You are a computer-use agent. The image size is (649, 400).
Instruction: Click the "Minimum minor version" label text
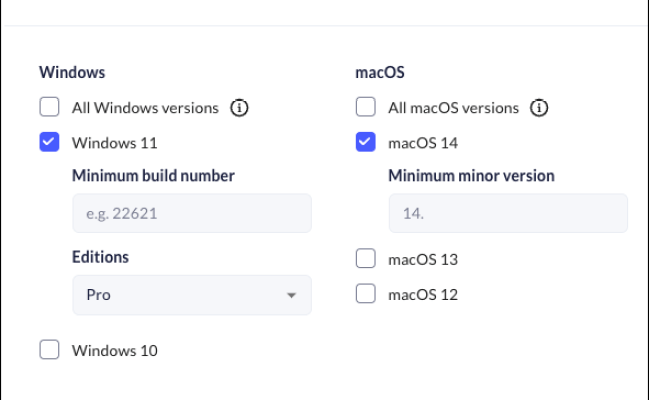coord(471,176)
